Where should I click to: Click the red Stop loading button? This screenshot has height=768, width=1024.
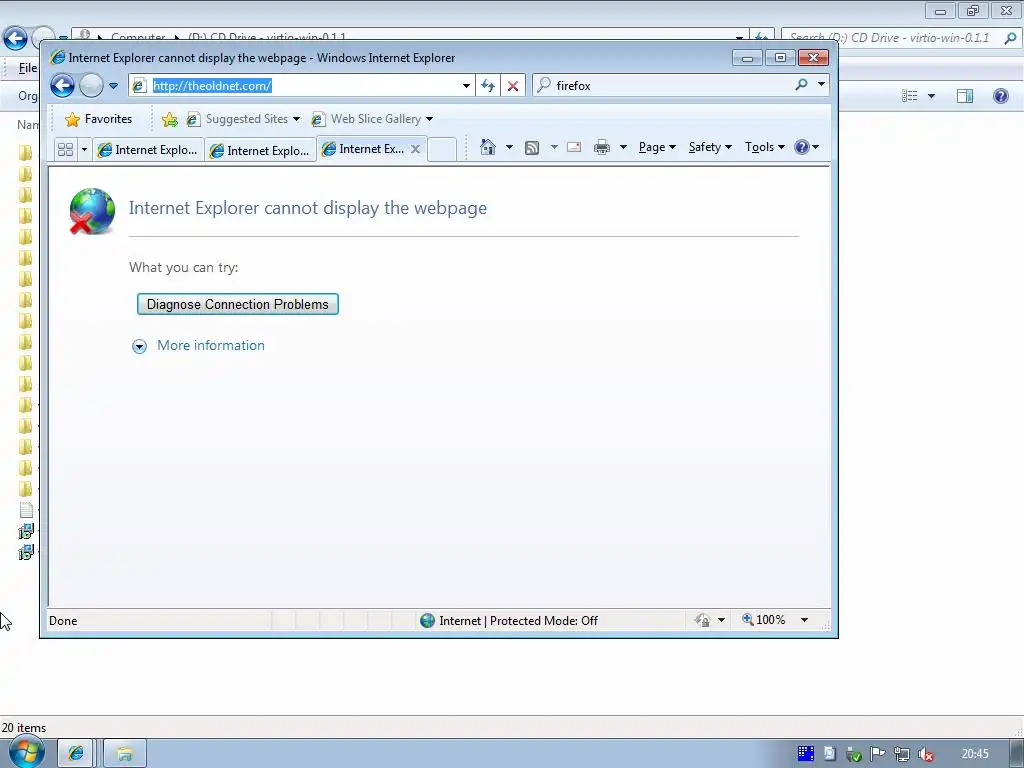(x=513, y=86)
